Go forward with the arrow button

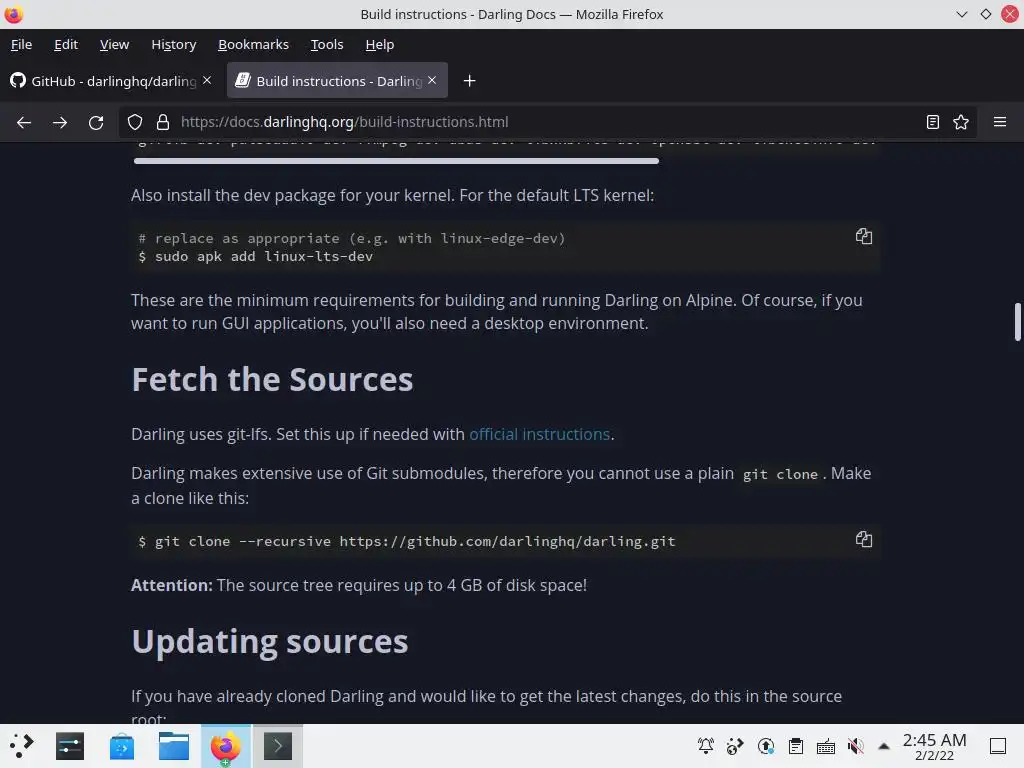tap(60, 122)
